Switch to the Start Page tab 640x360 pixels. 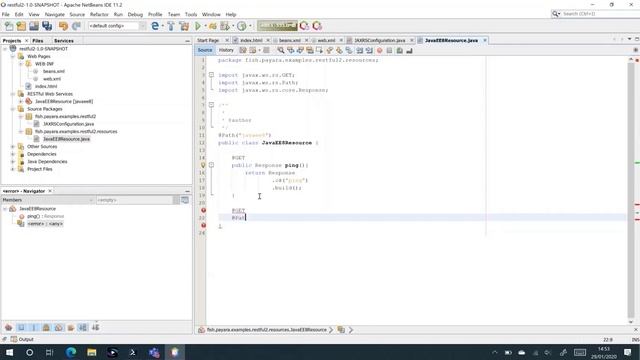(x=208, y=40)
